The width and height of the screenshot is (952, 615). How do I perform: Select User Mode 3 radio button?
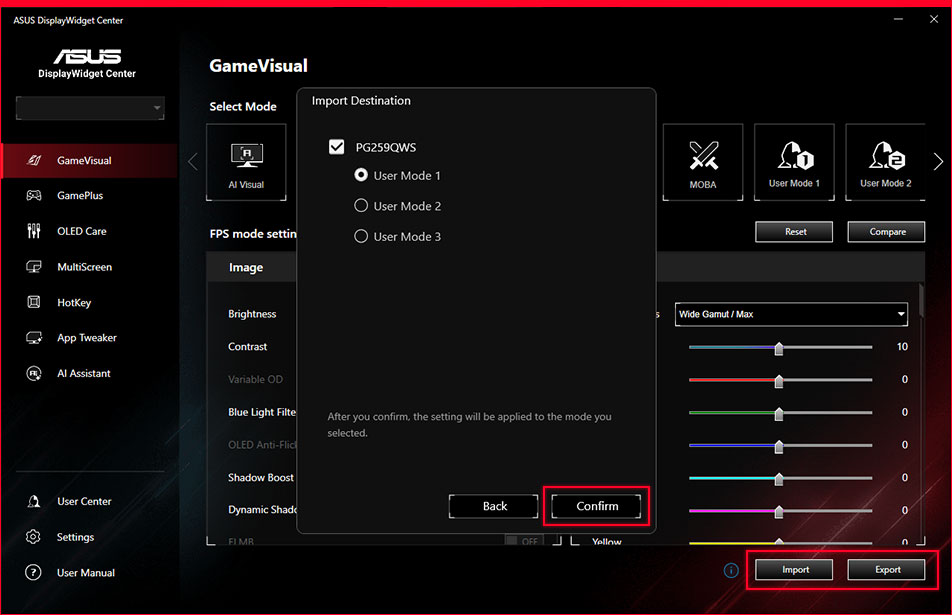coord(361,236)
